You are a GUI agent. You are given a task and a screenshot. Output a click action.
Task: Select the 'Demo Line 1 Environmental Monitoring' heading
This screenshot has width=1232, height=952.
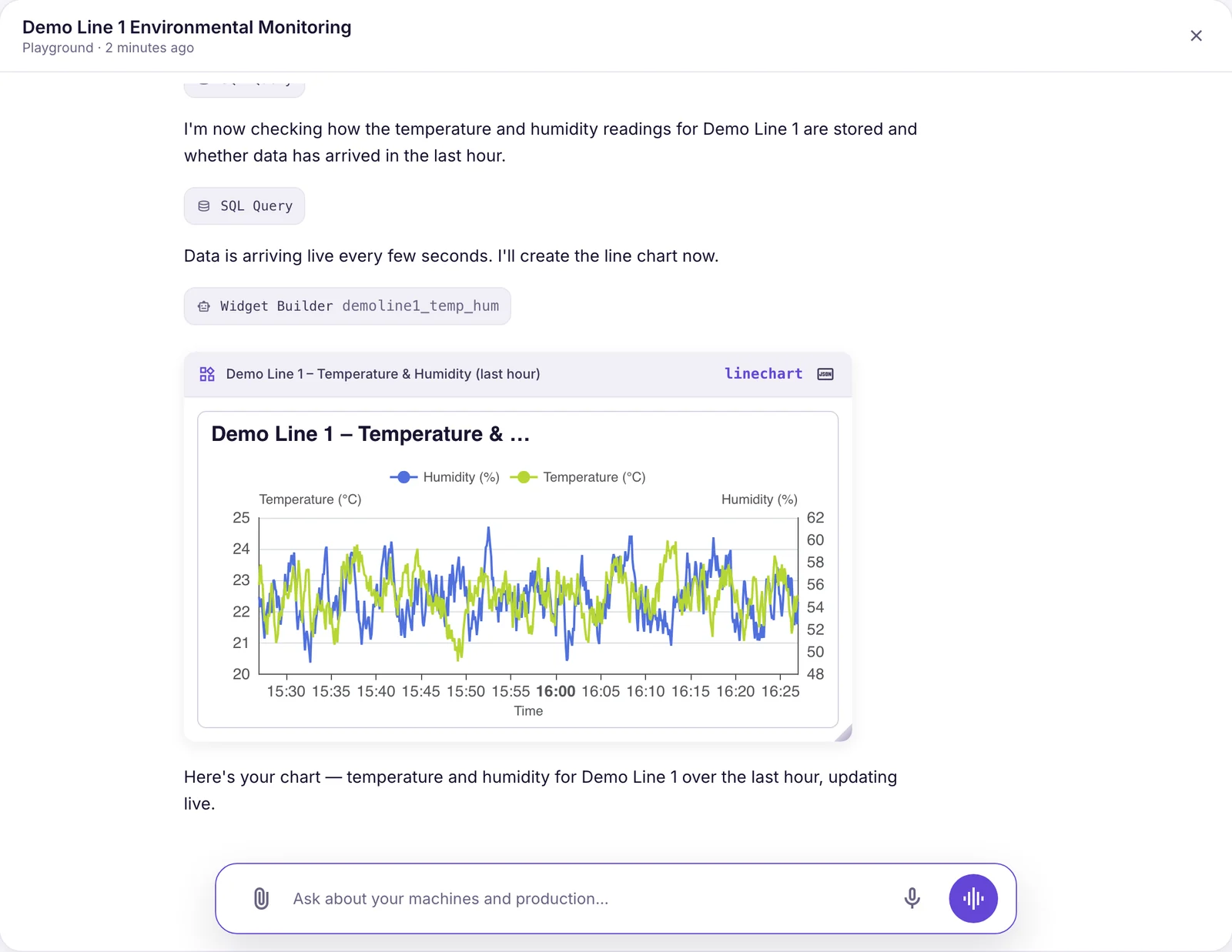[x=187, y=27]
